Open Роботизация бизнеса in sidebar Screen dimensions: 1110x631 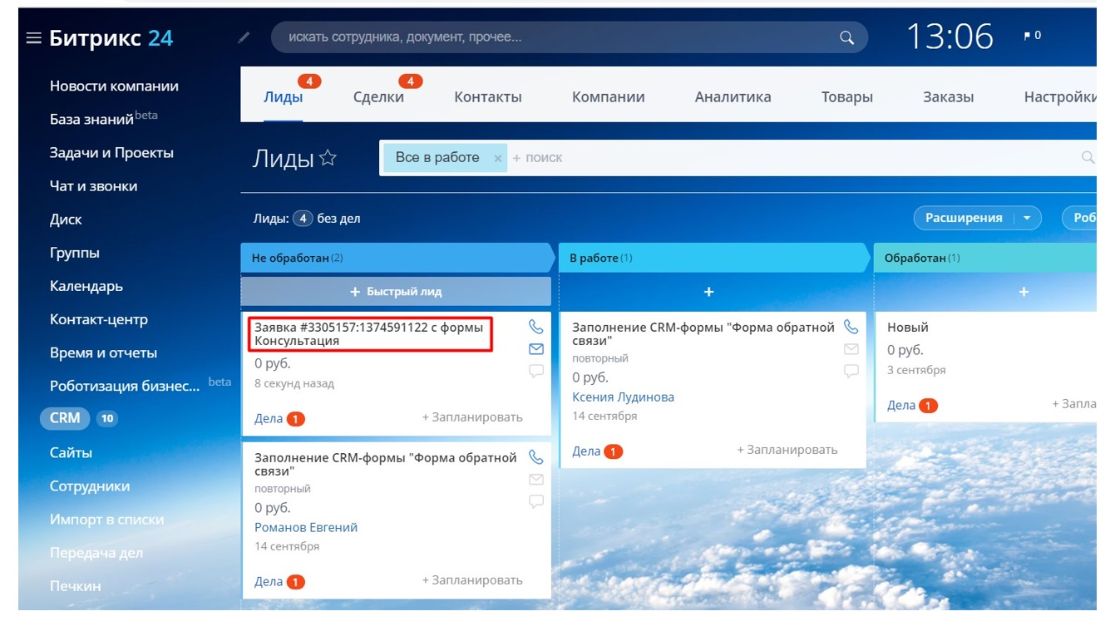[125, 386]
